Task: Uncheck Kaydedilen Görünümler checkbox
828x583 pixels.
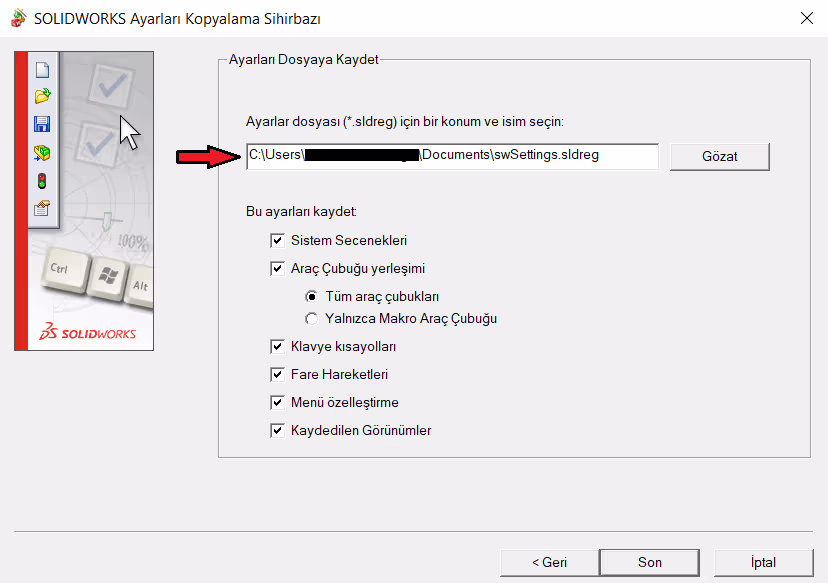Action: 277,431
